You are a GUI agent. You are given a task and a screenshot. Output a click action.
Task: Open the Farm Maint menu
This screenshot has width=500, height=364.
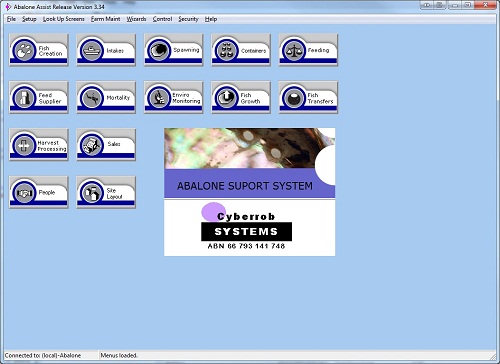[105, 19]
